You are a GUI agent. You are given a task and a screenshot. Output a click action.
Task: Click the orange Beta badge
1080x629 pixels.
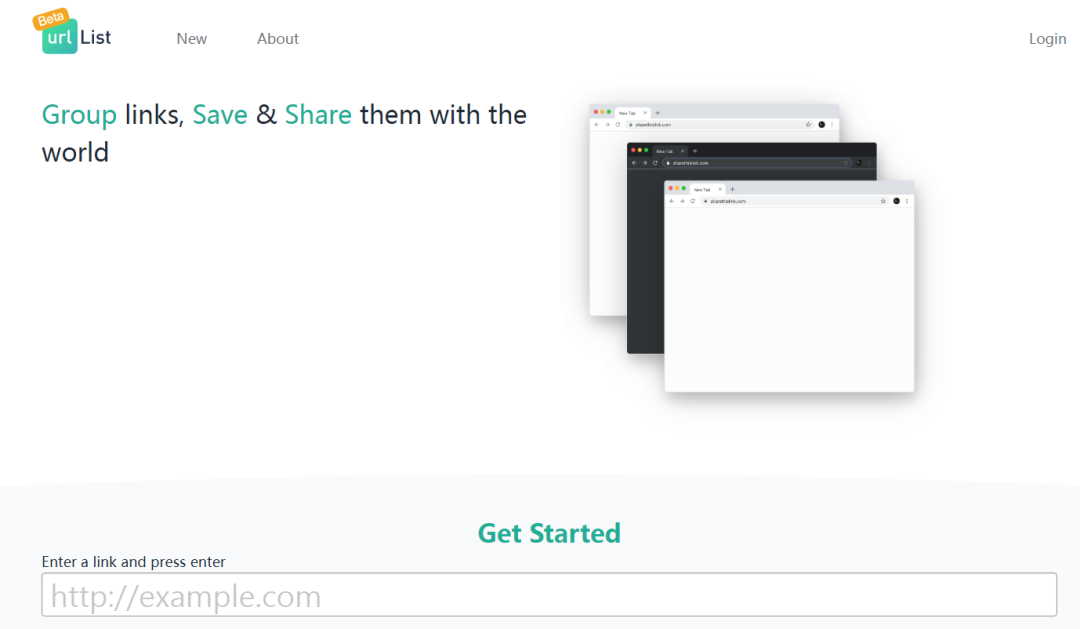(51, 19)
